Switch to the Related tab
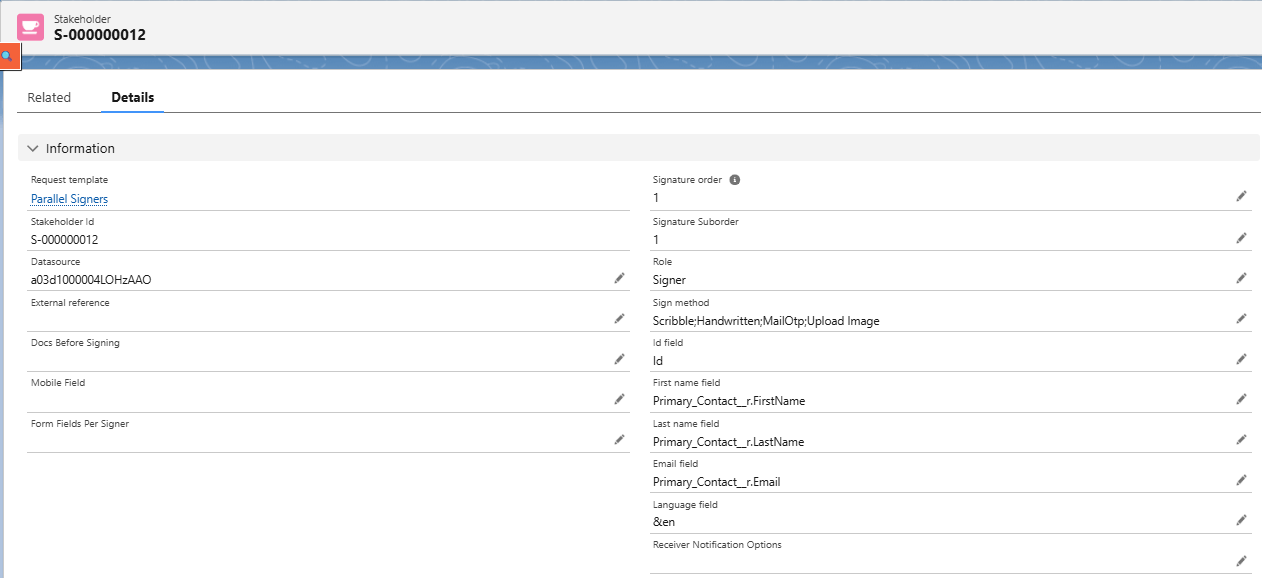Viewport: 1262px width, 578px height. pyautogui.click(x=49, y=97)
